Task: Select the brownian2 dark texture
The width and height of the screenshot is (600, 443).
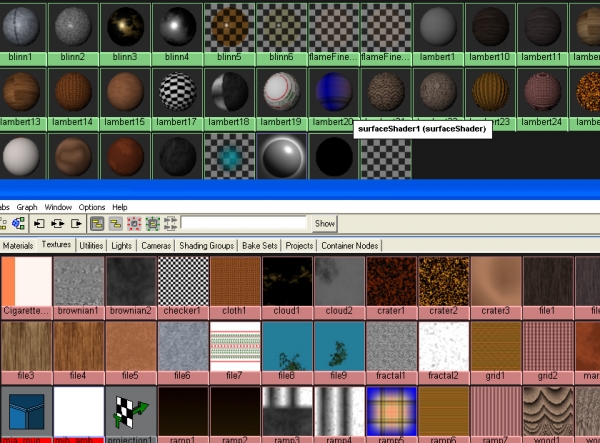Action: click(x=131, y=282)
